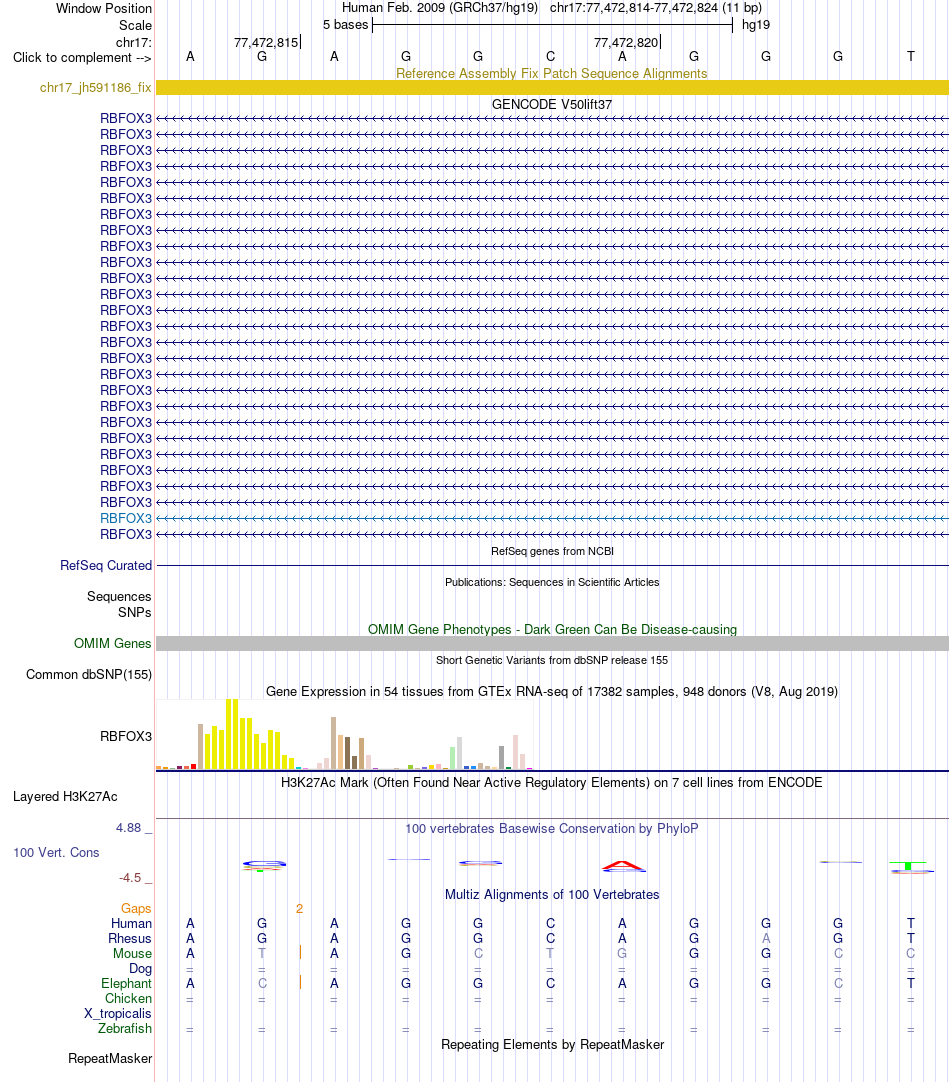Open the Repeating Elements by RepeatMasker title

[552, 1044]
